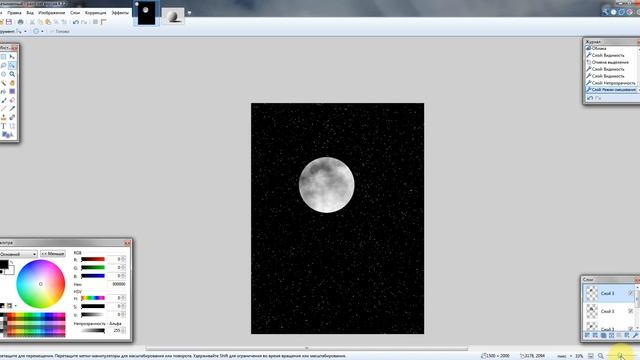The width and height of the screenshot is (640, 360).
Task: Open layer properties with the wrench icon
Action: coord(635,336)
